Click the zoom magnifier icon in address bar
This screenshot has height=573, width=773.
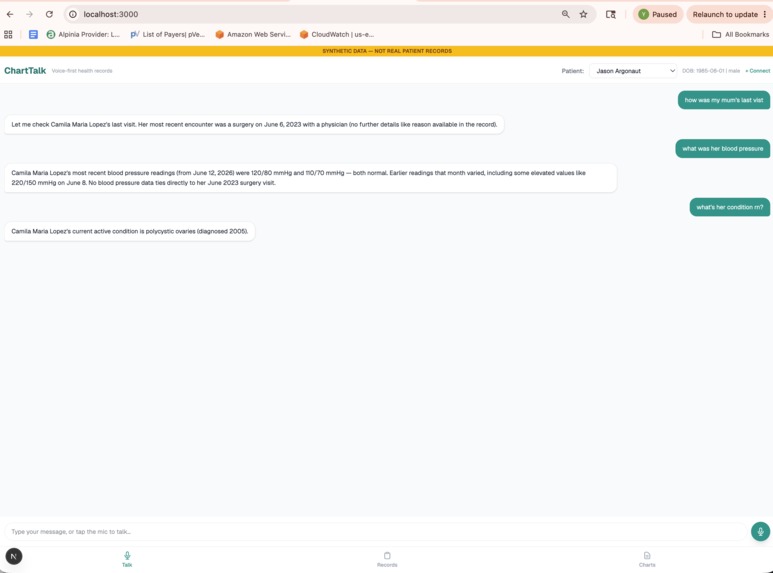point(565,14)
